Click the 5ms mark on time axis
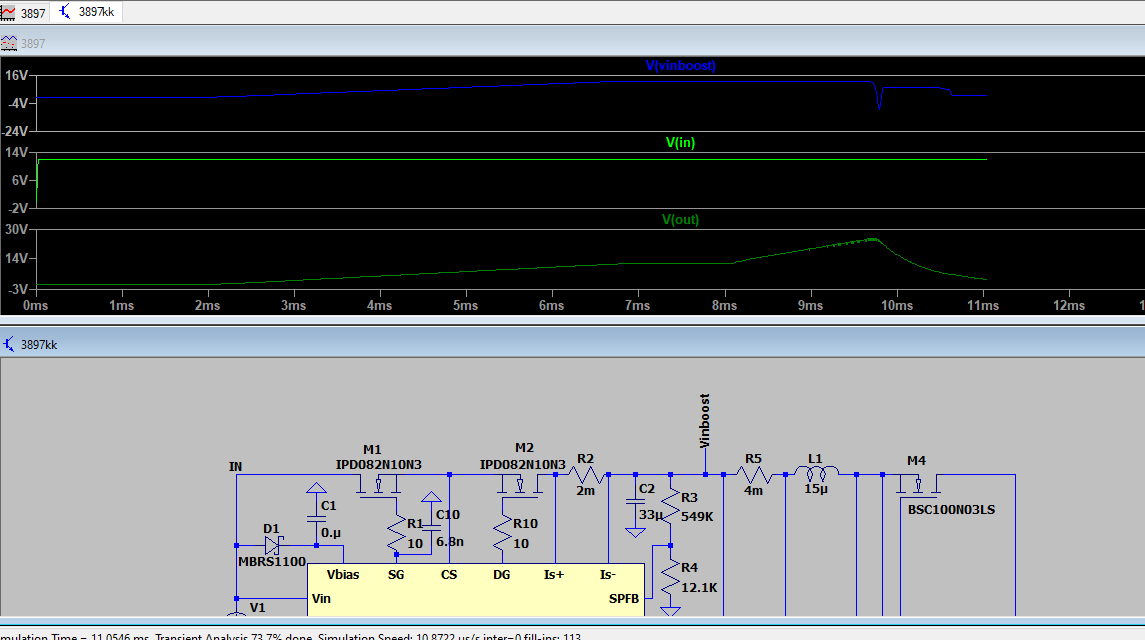This screenshot has height=640, width=1145. [465, 305]
